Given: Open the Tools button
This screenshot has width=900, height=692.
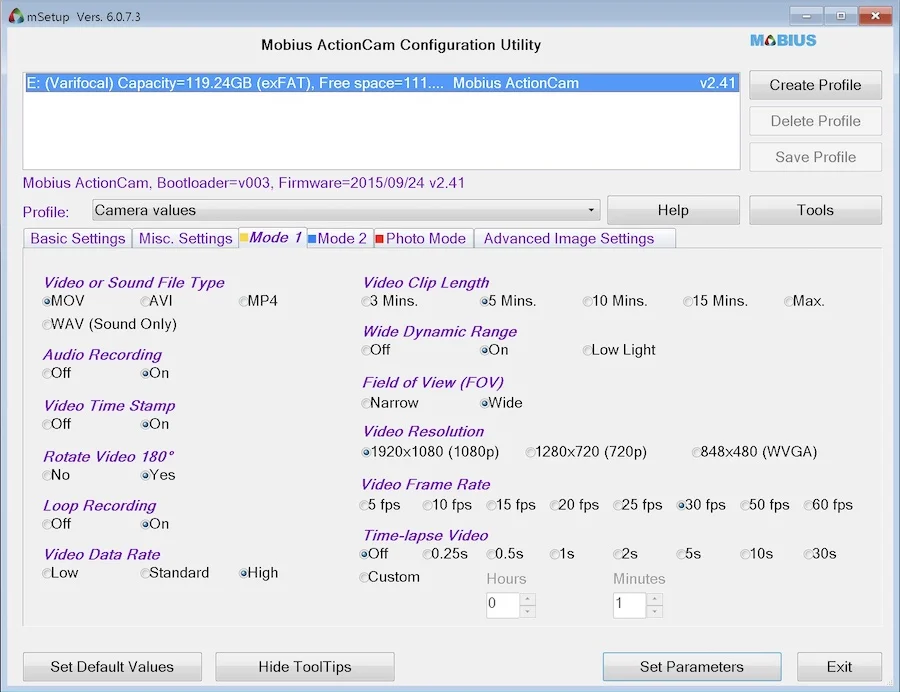Looking at the screenshot, I should [x=815, y=210].
